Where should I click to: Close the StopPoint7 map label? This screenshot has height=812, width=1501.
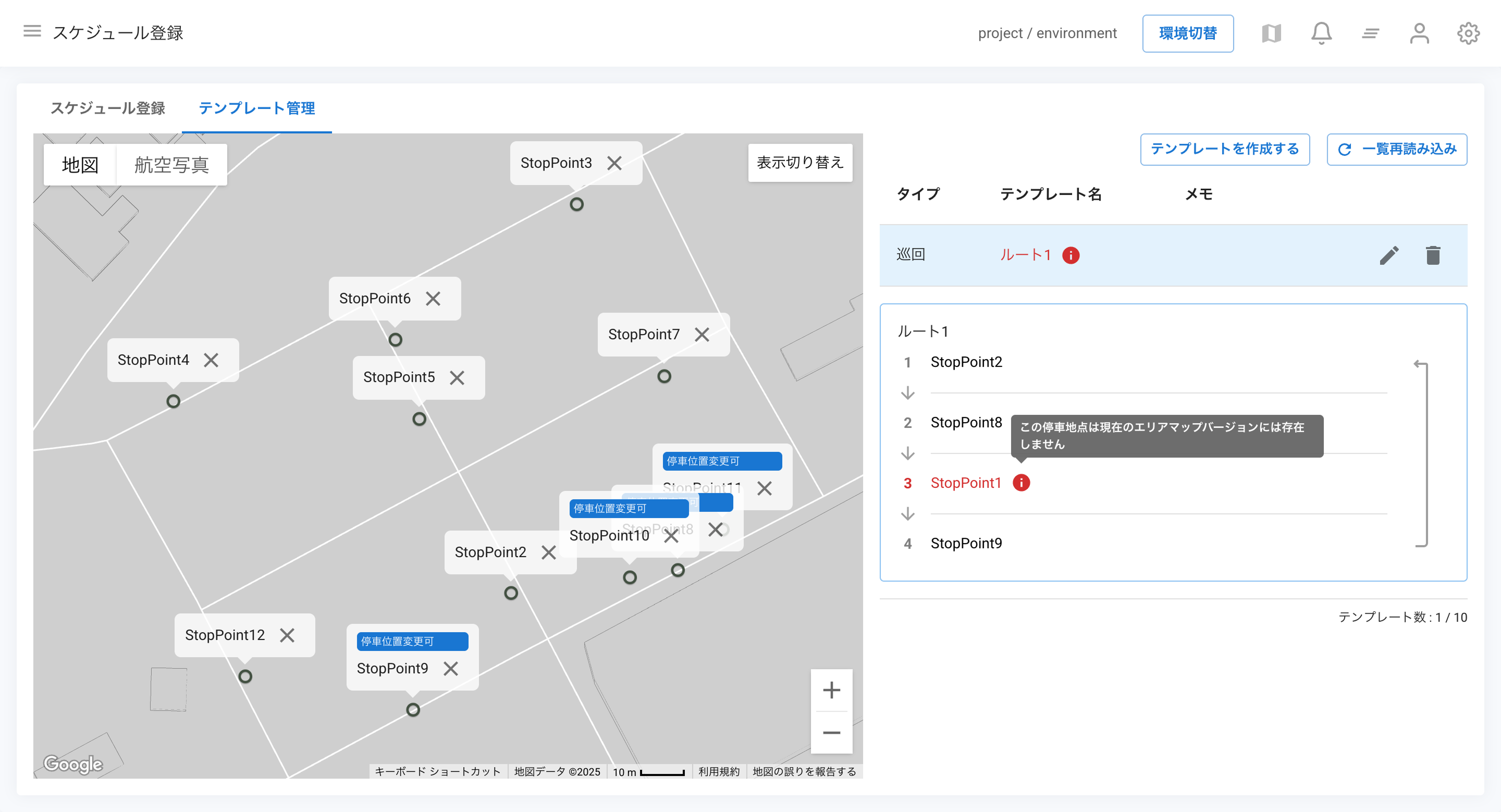(x=702, y=335)
